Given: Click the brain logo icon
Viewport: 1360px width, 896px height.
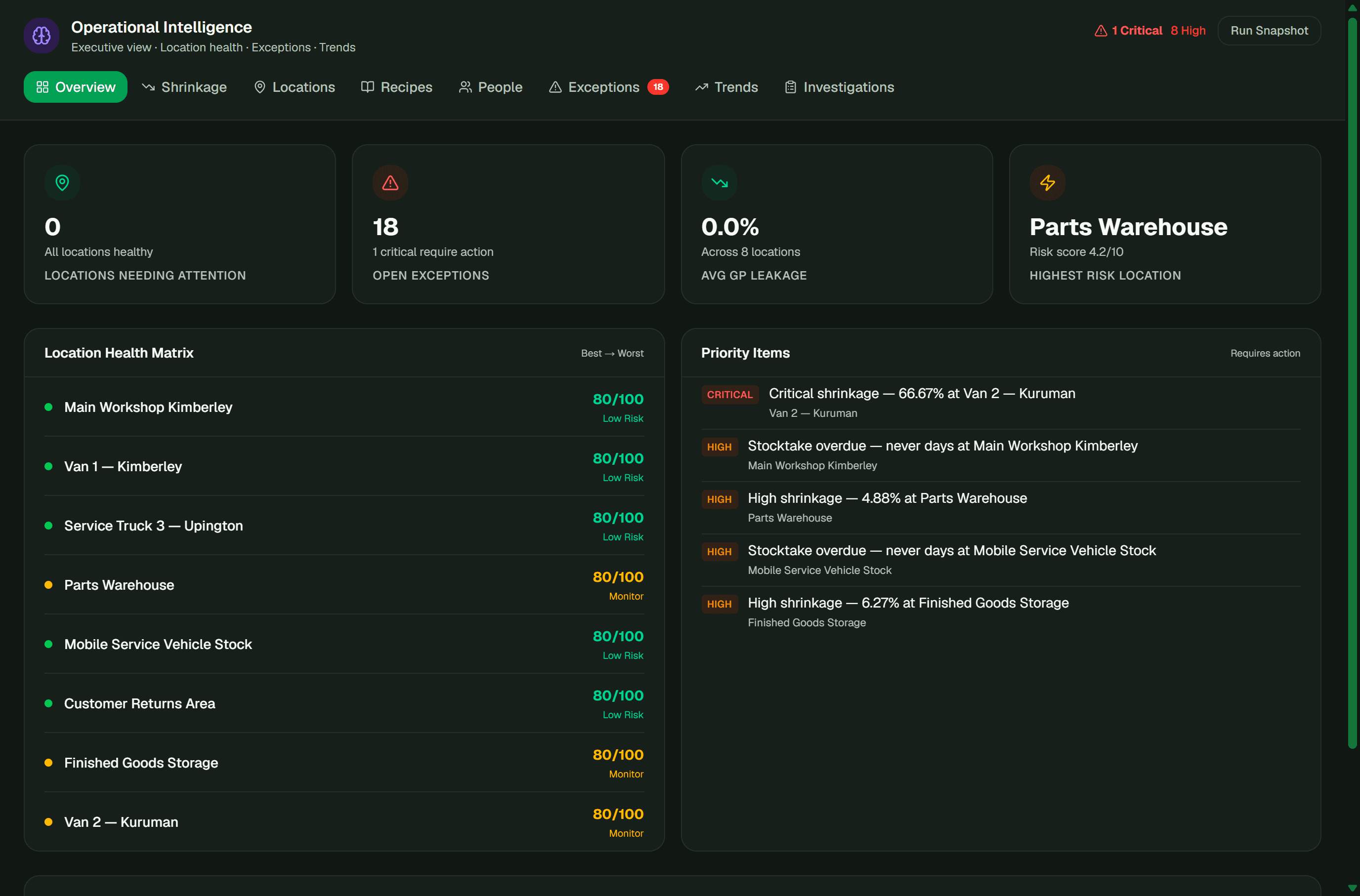Looking at the screenshot, I should (x=41, y=36).
